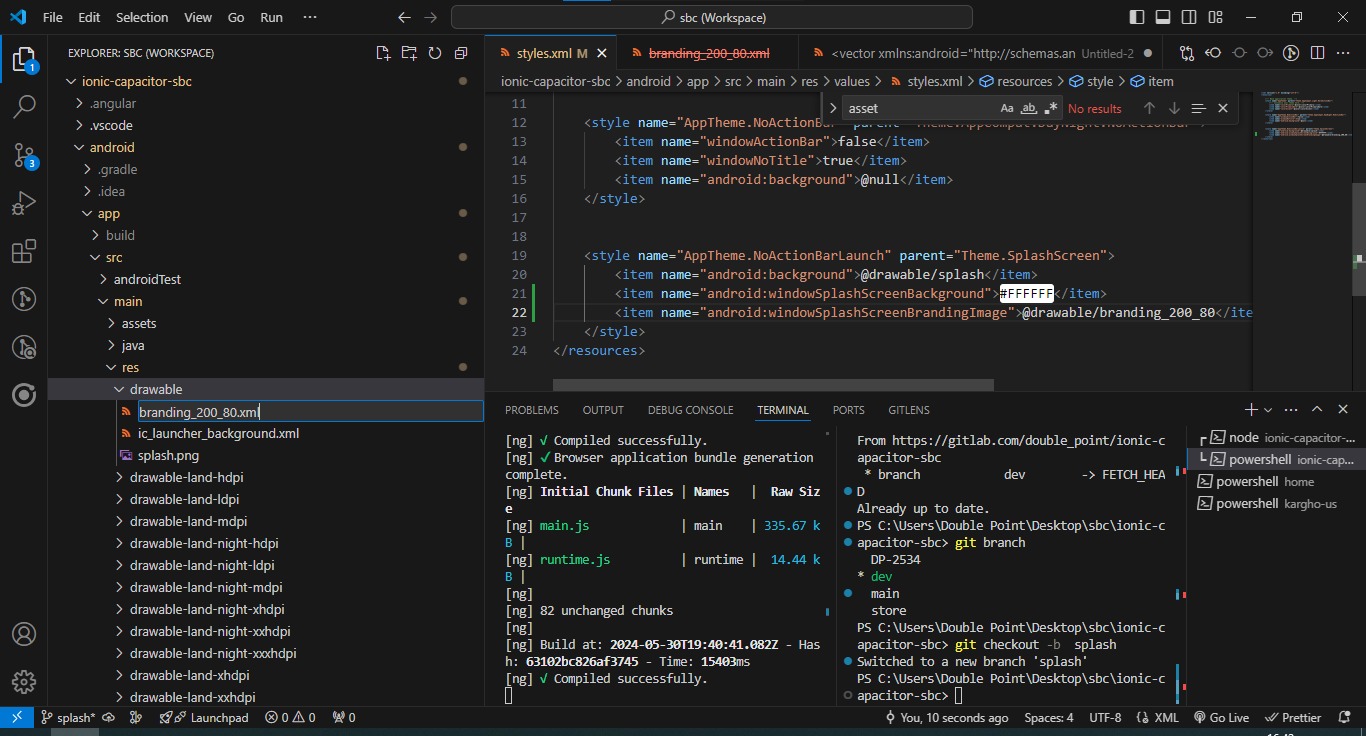Toggle the bottom panel layout button
The image size is (1366, 736).
[x=1163, y=17]
